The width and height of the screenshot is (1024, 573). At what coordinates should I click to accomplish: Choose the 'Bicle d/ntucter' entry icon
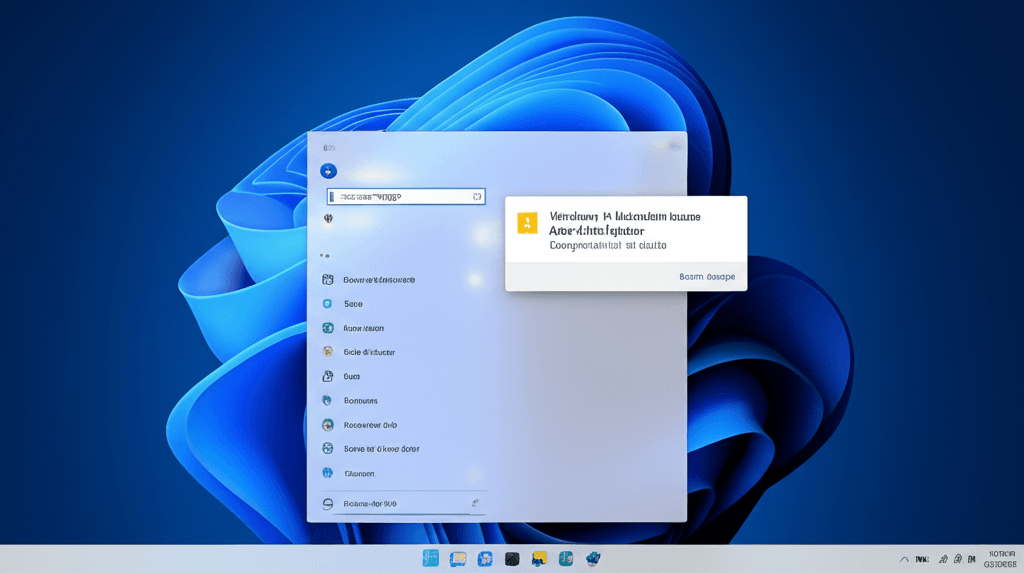click(x=328, y=352)
